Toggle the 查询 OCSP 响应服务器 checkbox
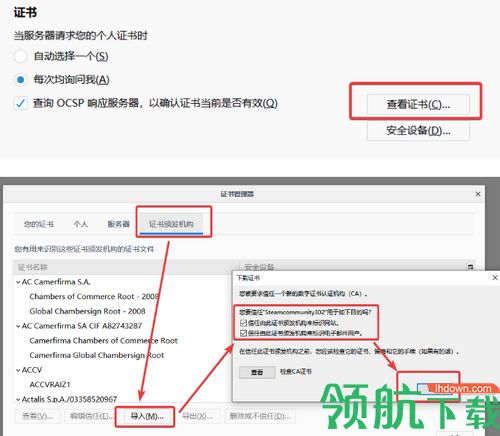Viewport: 500px width, 436px height. (x=20, y=103)
